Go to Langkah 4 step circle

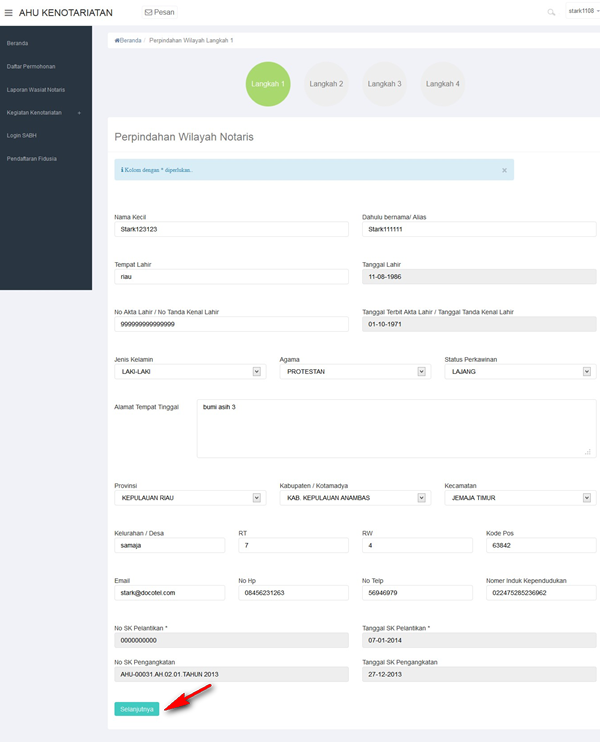click(x=443, y=84)
